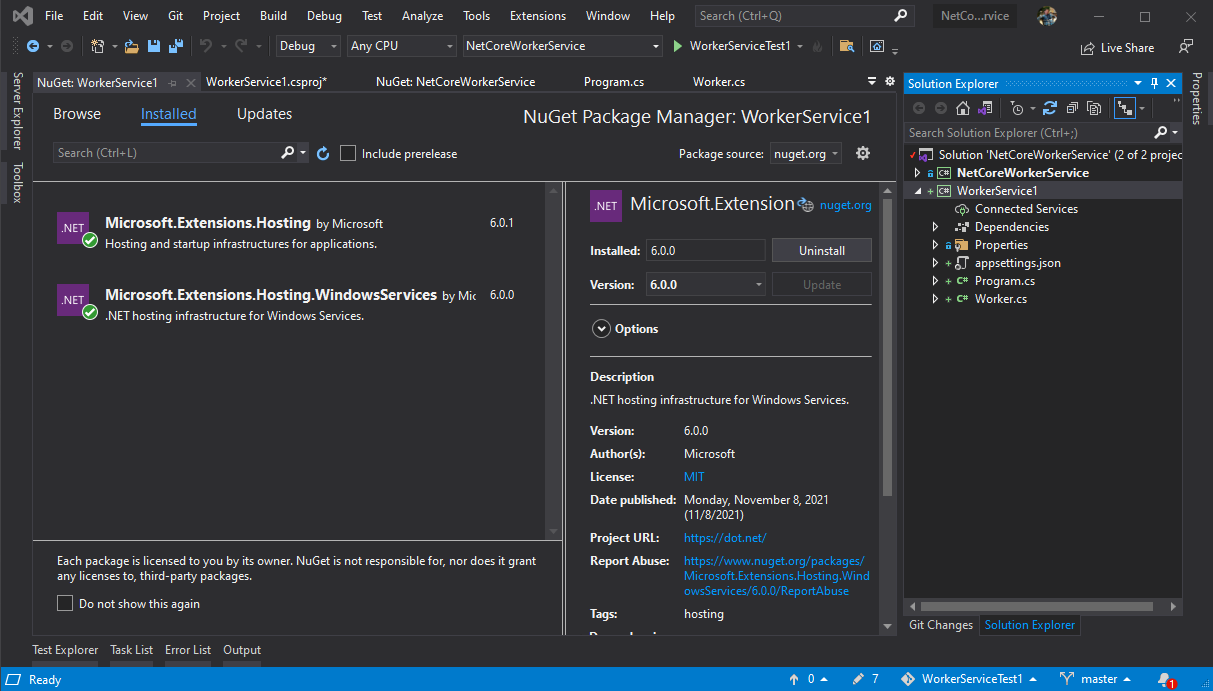
Task: Click Collapse All icon in Solution Explorer
Action: [x=1072, y=108]
